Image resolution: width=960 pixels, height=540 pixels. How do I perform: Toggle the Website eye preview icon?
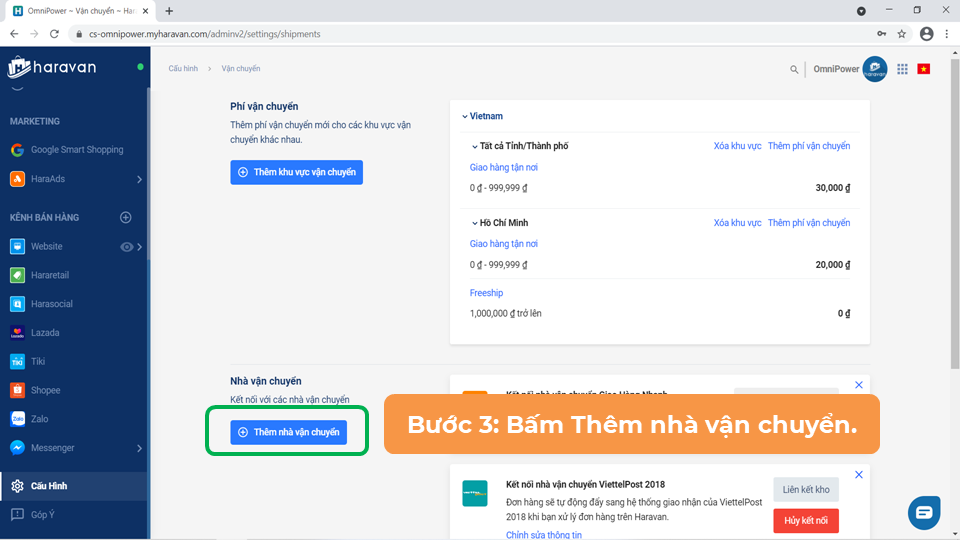pyautogui.click(x=126, y=247)
